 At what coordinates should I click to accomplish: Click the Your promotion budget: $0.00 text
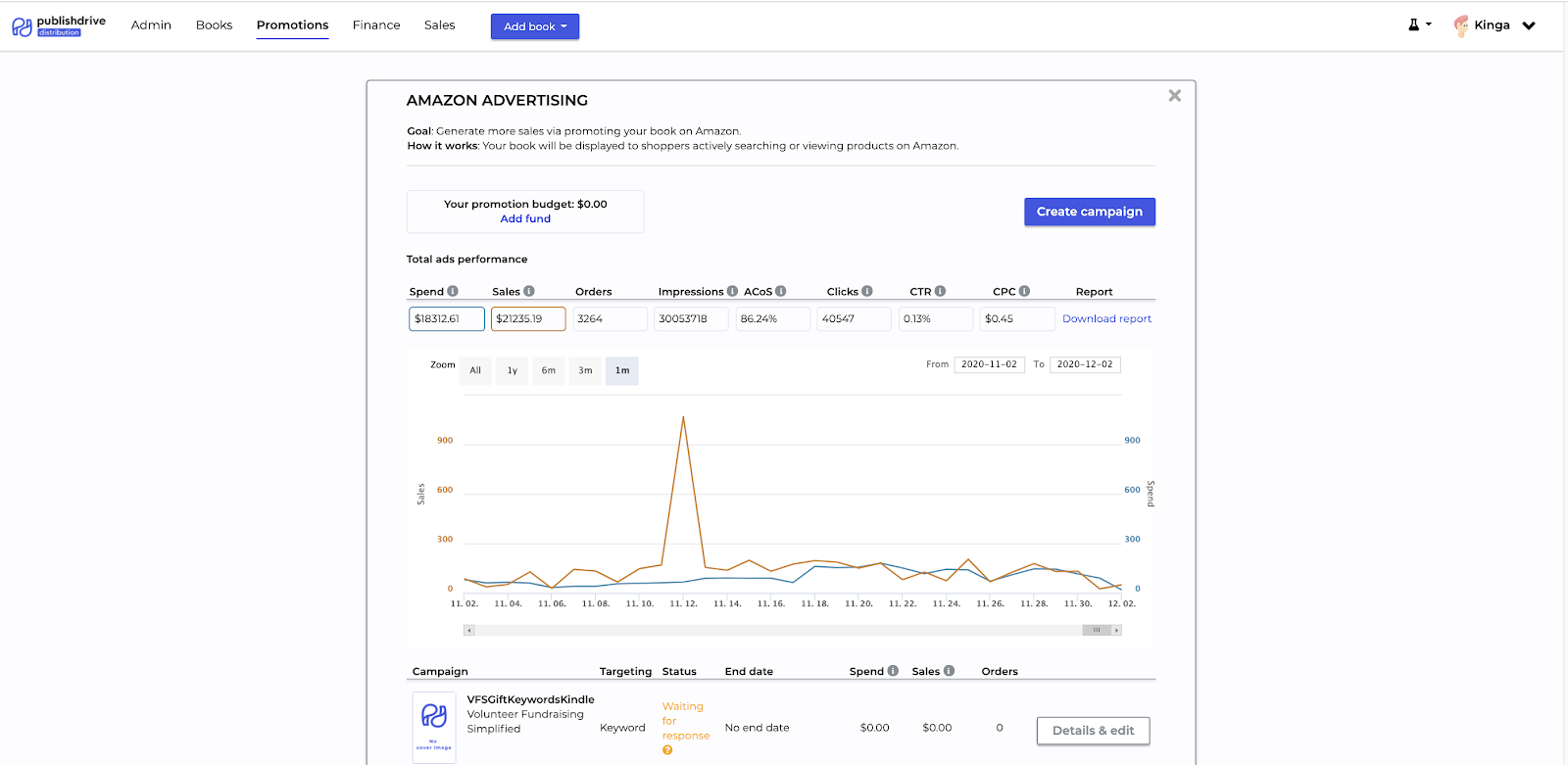525,204
